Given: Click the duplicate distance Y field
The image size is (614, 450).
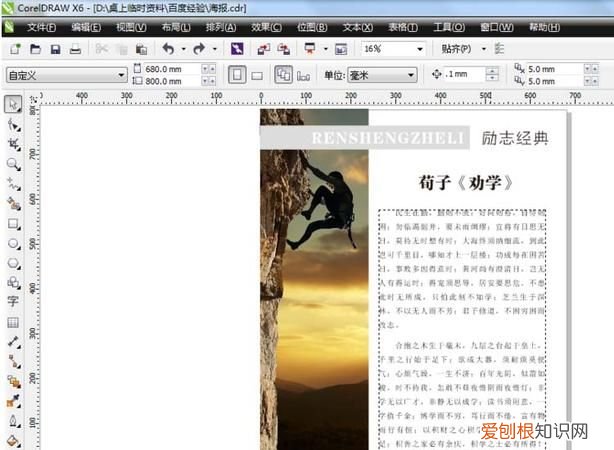Looking at the screenshot, I should (554, 81).
